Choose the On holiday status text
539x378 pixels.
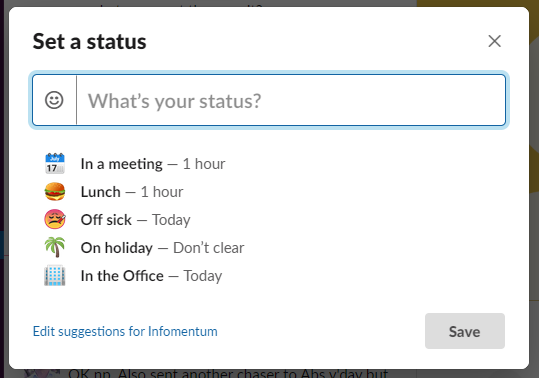(117, 248)
